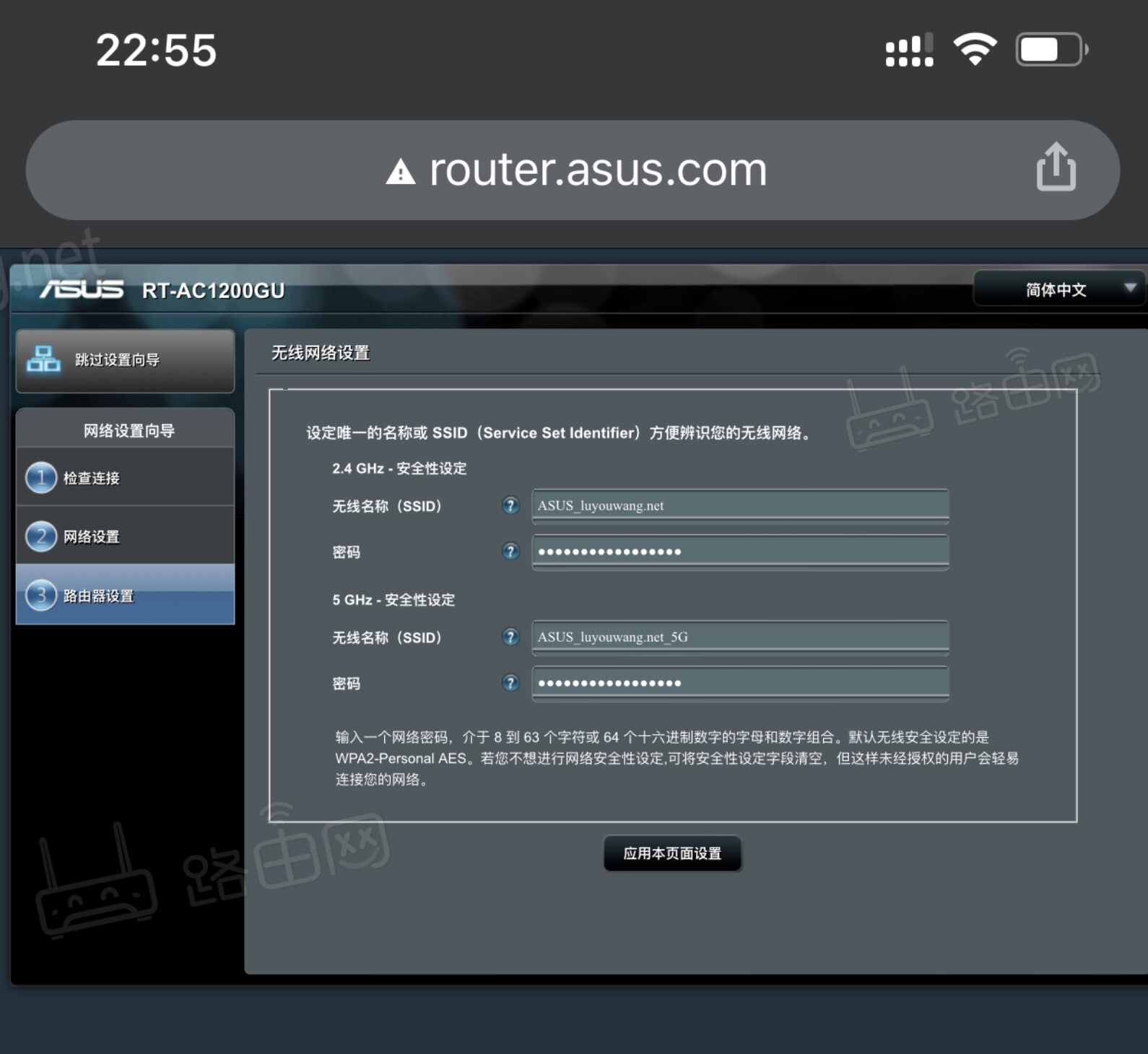Tap the not-secure warning triangle icon

401,173
